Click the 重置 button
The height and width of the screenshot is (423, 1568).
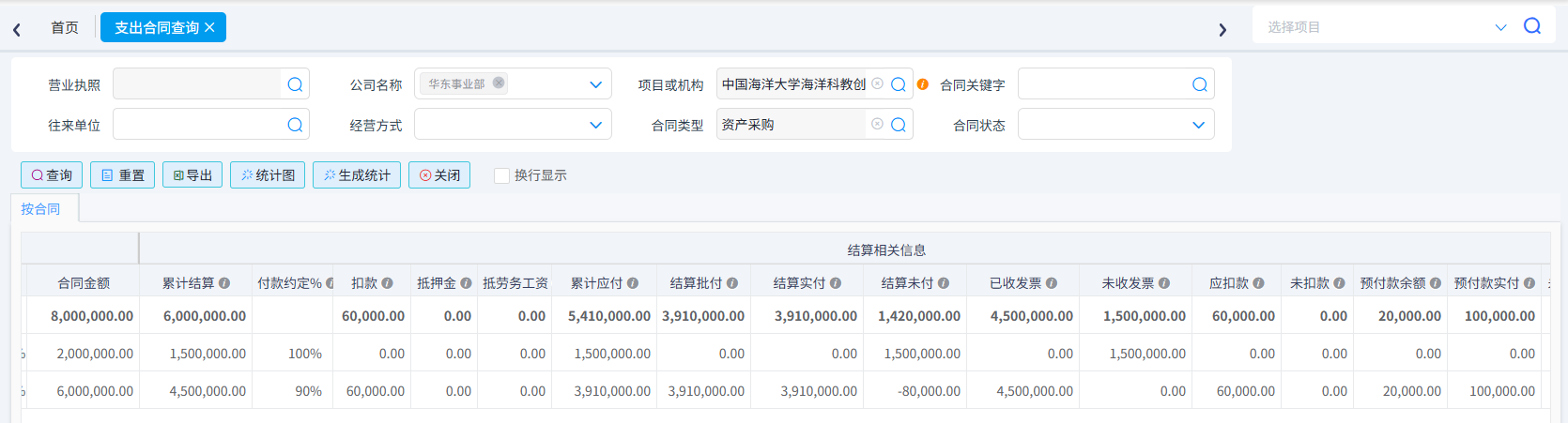(x=123, y=175)
